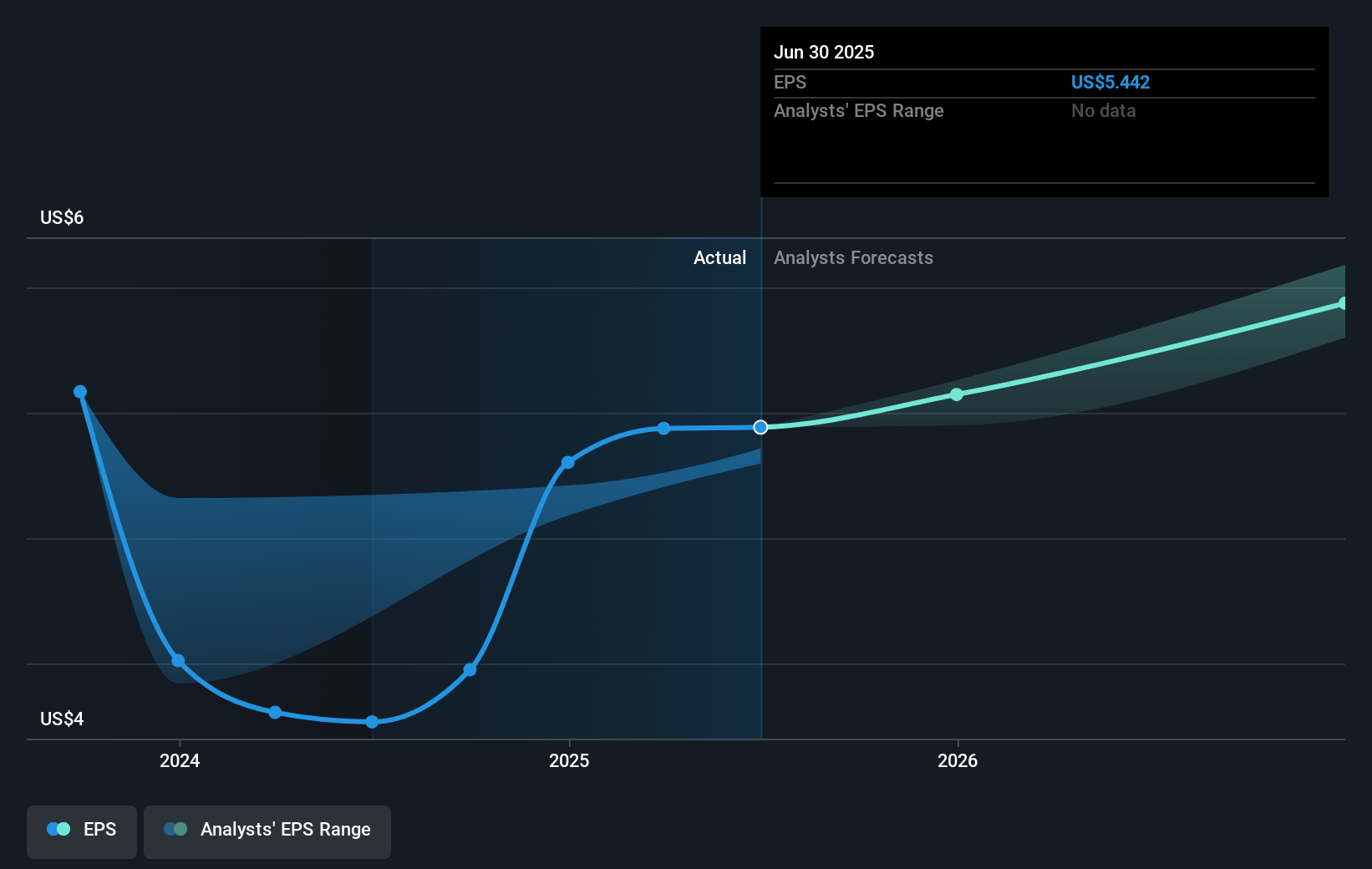The image size is (1372, 869).
Task: Click the EPS data point before Jun 2025
Action: pos(663,428)
